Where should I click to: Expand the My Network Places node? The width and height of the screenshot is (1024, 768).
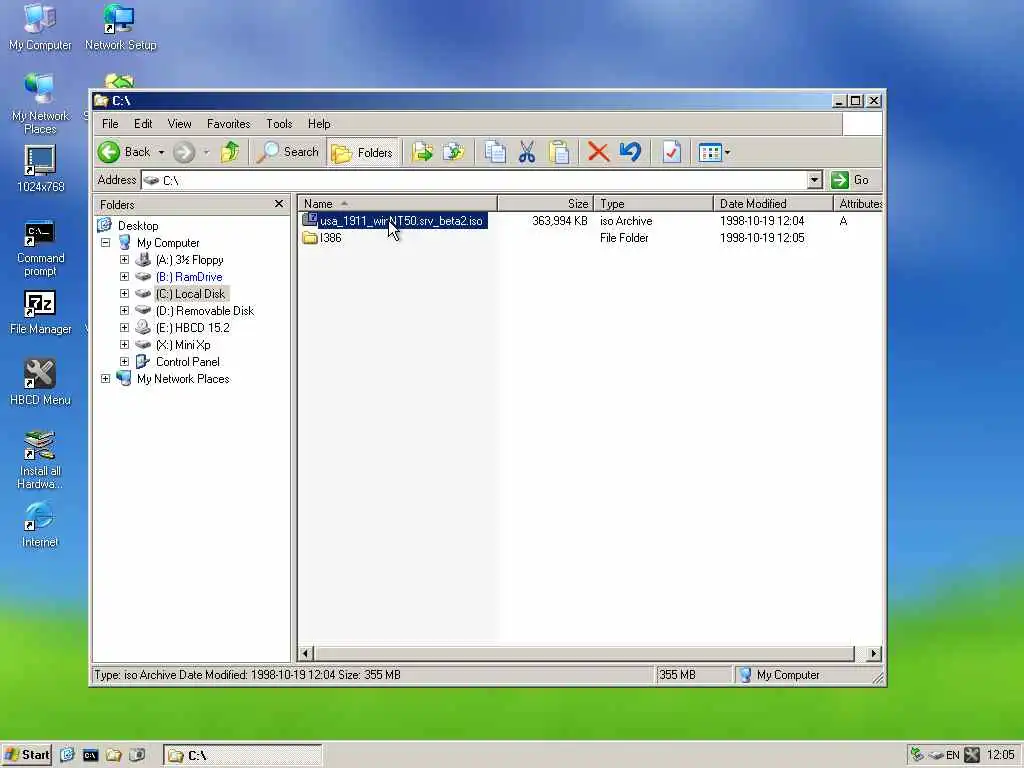point(105,378)
